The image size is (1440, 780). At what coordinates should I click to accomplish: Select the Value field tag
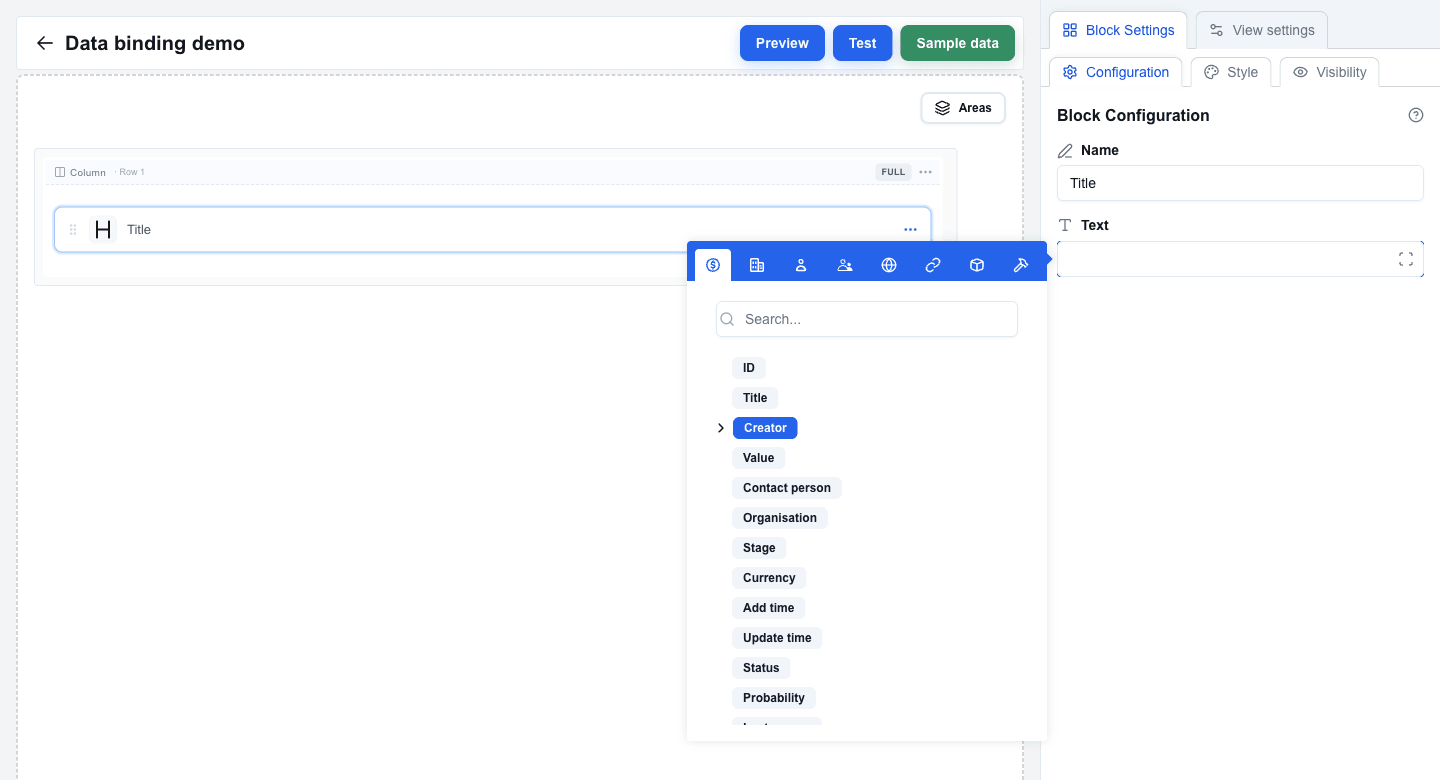point(759,458)
